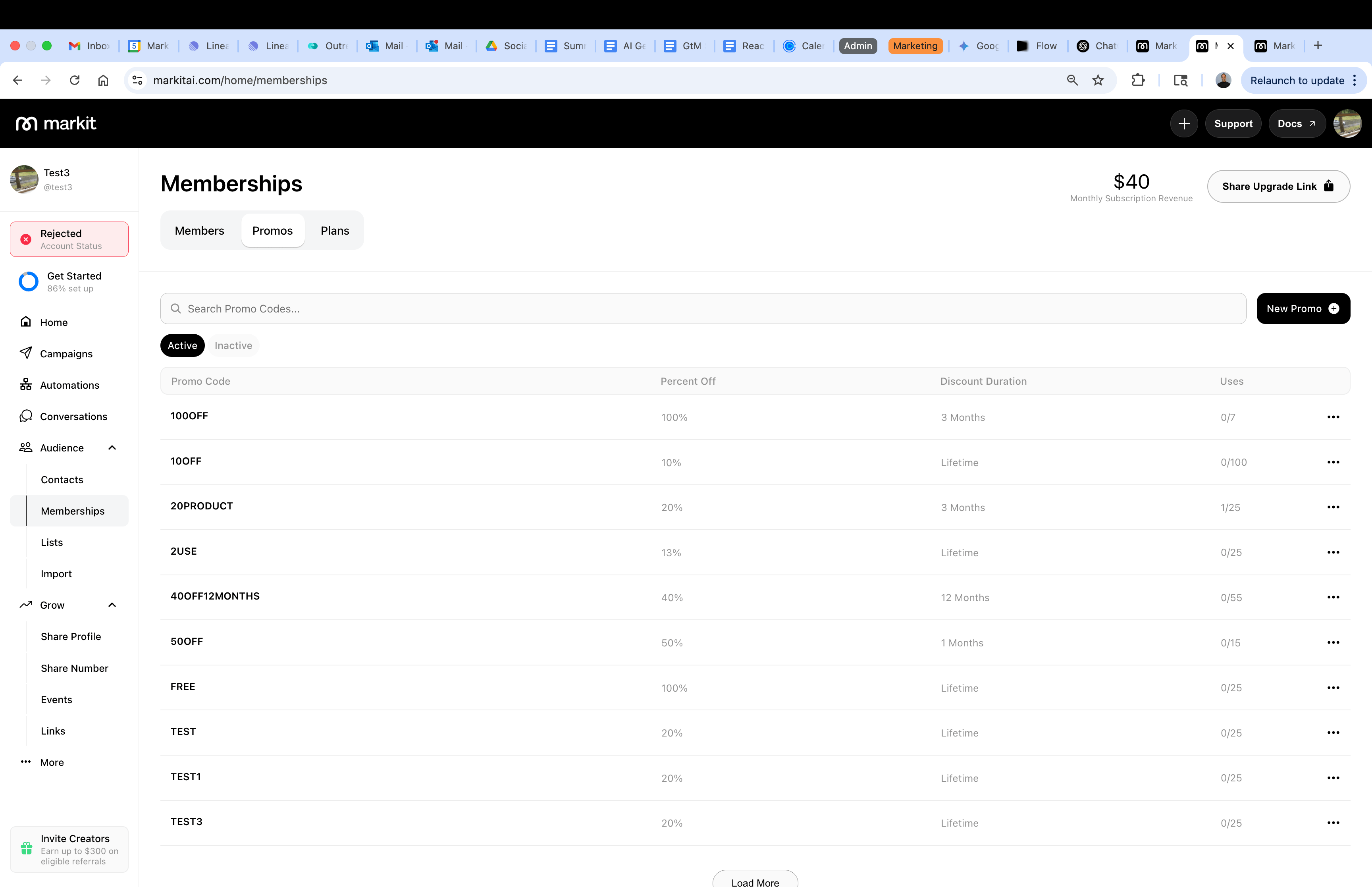
Task: Open Get Started progress ring item
Action: tap(69, 282)
